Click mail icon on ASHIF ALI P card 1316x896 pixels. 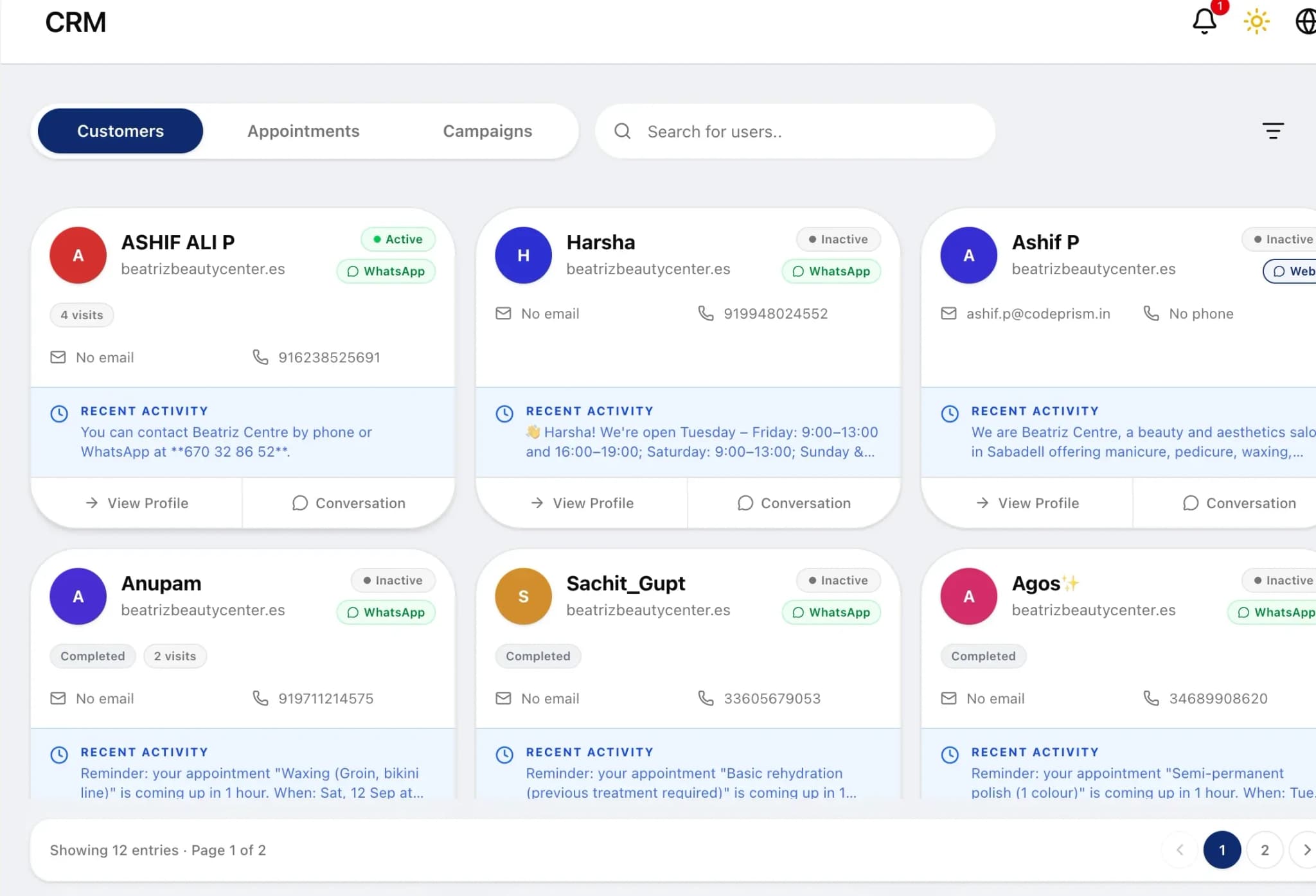click(58, 357)
